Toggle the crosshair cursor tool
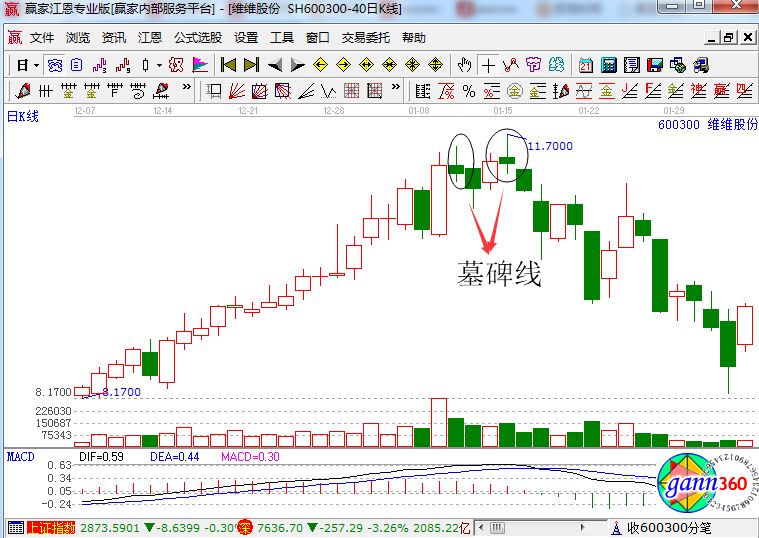Viewport: 759px width, 538px height. [x=488, y=65]
